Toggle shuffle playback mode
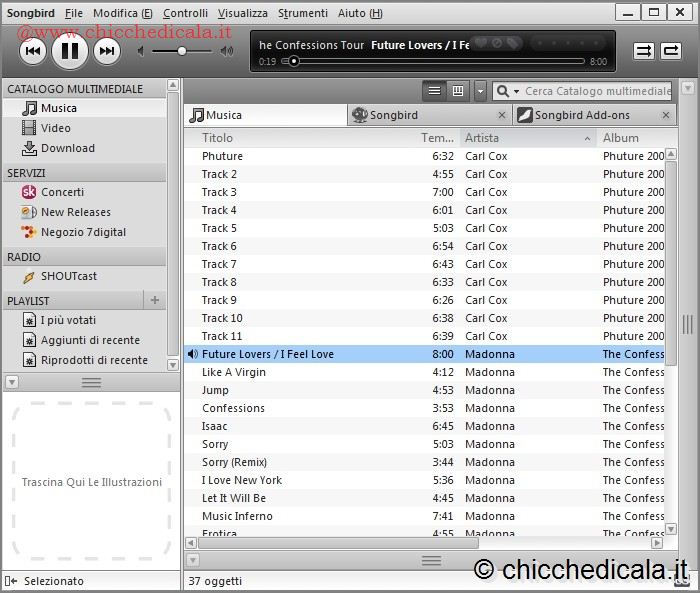The image size is (700, 593). [644, 51]
